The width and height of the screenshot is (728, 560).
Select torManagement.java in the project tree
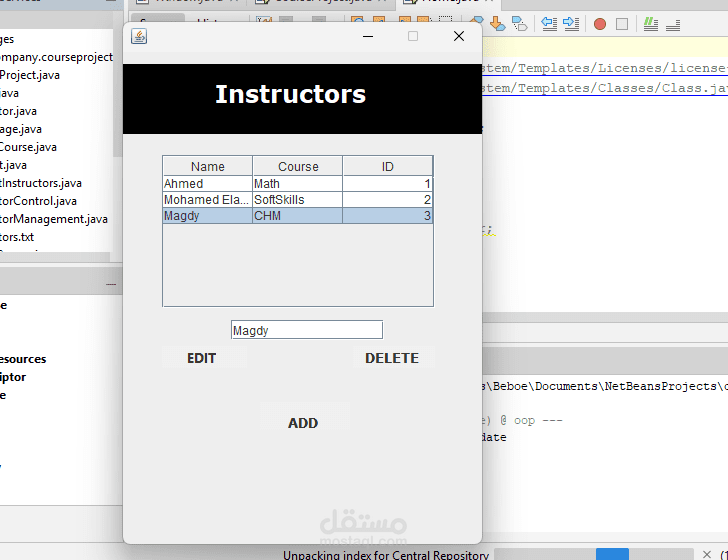click(54, 219)
